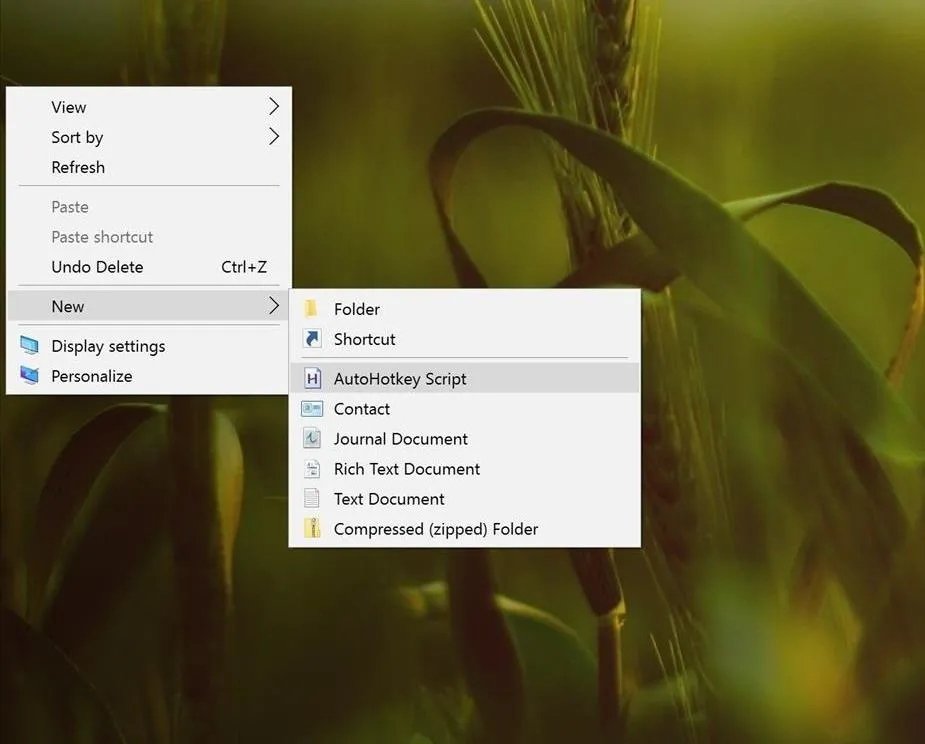Create a new Rich Text Document
Image resolution: width=925 pixels, height=744 pixels.
click(x=465, y=468)
